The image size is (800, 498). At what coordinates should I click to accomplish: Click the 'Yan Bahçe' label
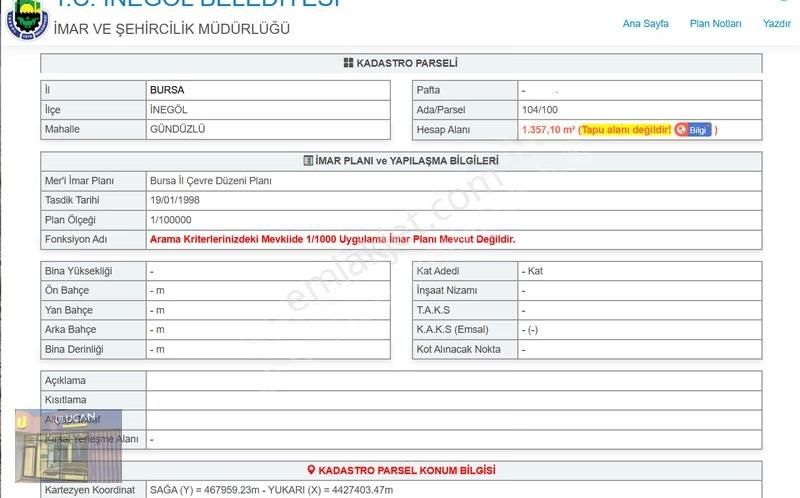69,310
